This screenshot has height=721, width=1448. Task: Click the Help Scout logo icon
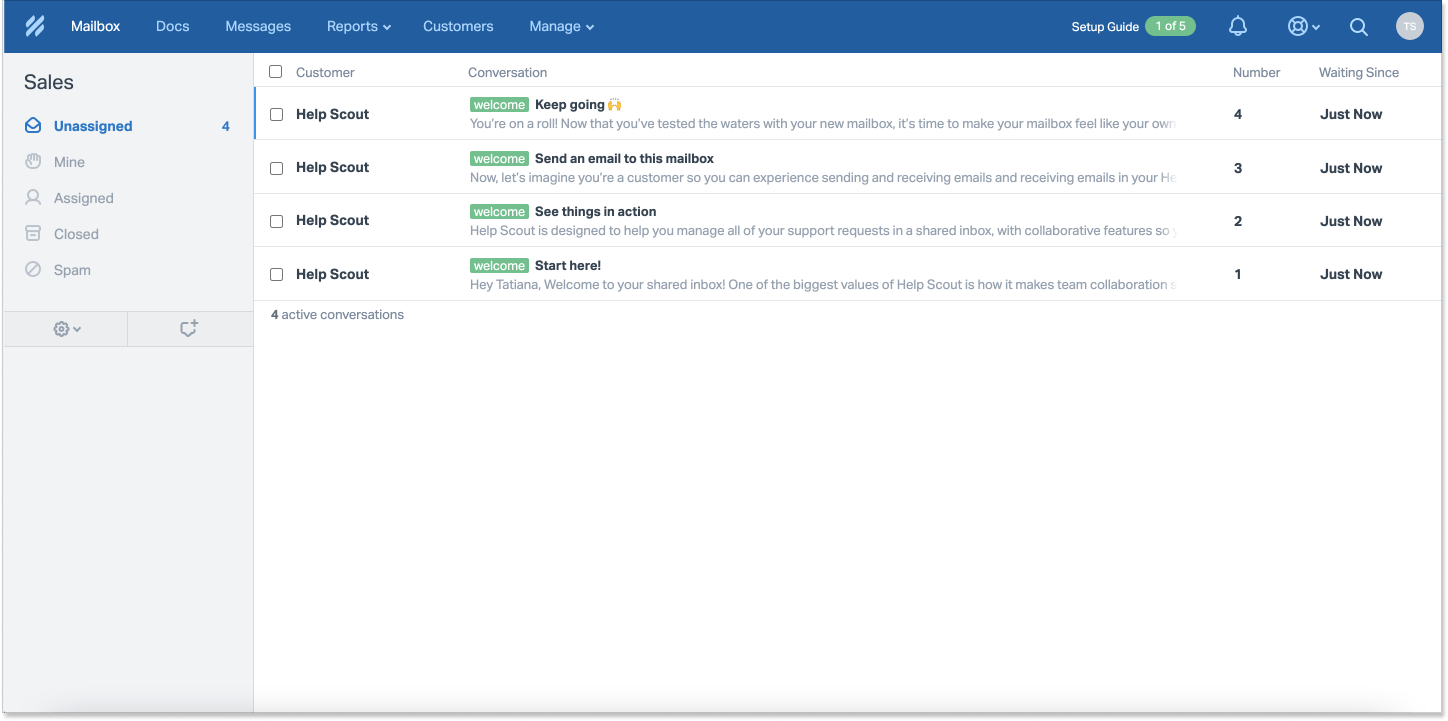pos(35,27)
